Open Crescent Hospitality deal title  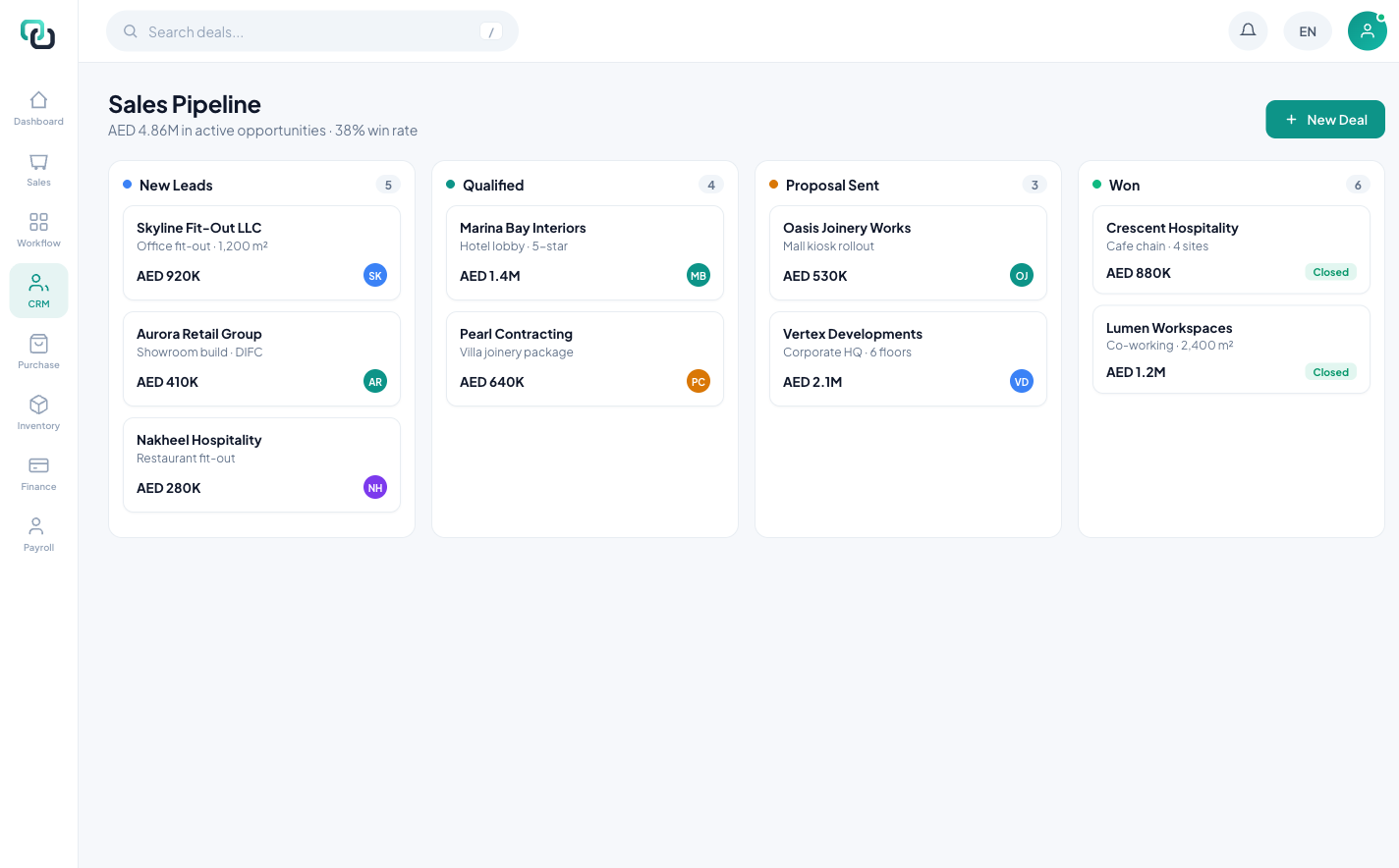(x=1172, y=228)
